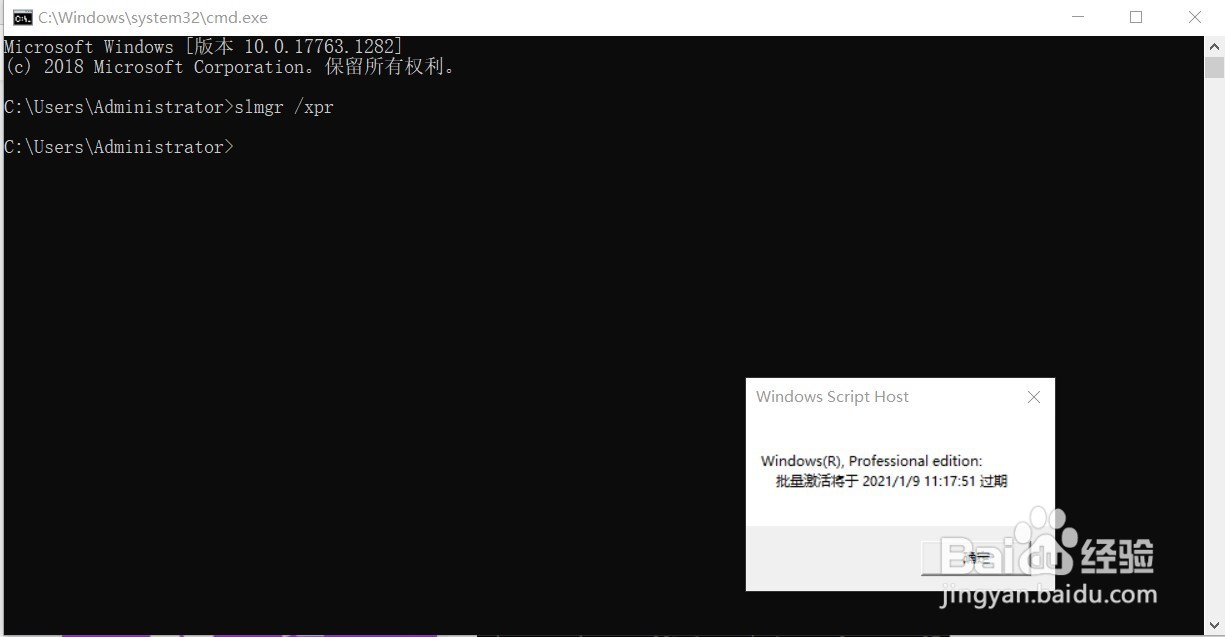This screenshot has height=637, width=1225.
Task: Click the scrollbar up arrow in cmd
Action: [x=1214, y=46]
